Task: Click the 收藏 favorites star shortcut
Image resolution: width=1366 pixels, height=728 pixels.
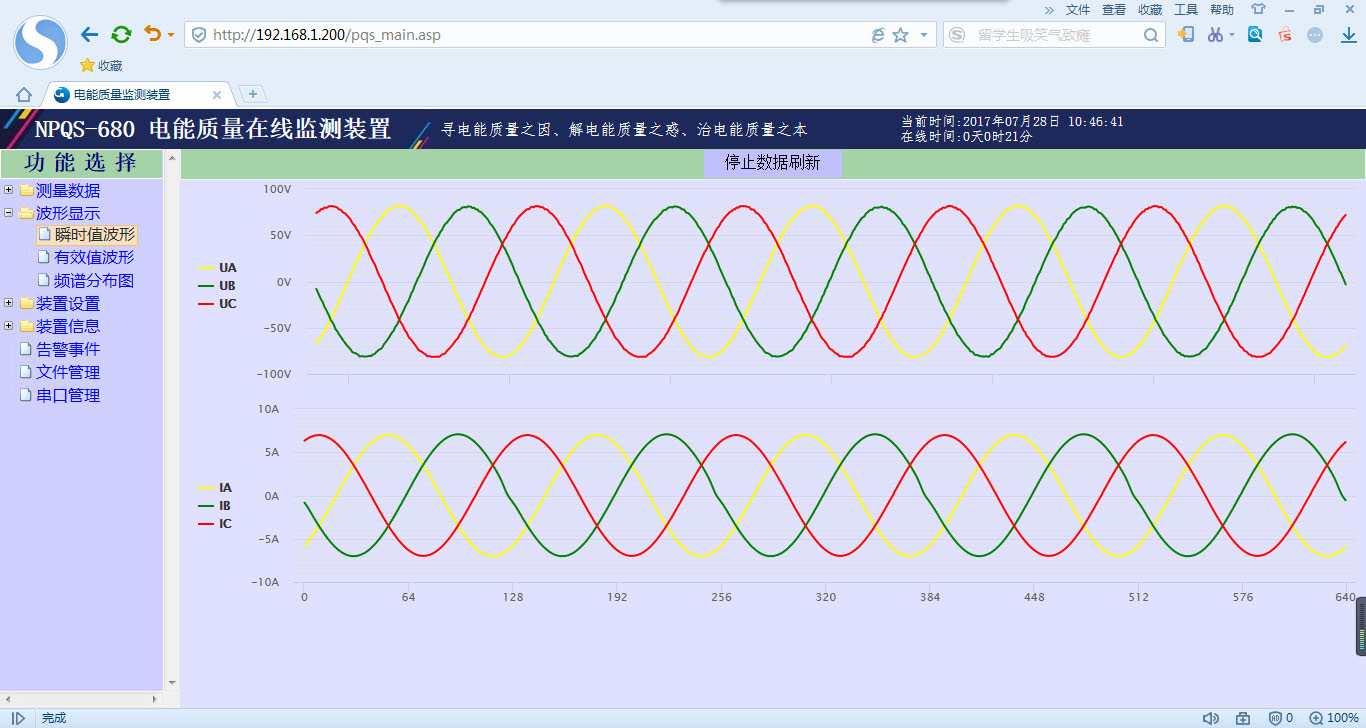Action: (101, 65)
